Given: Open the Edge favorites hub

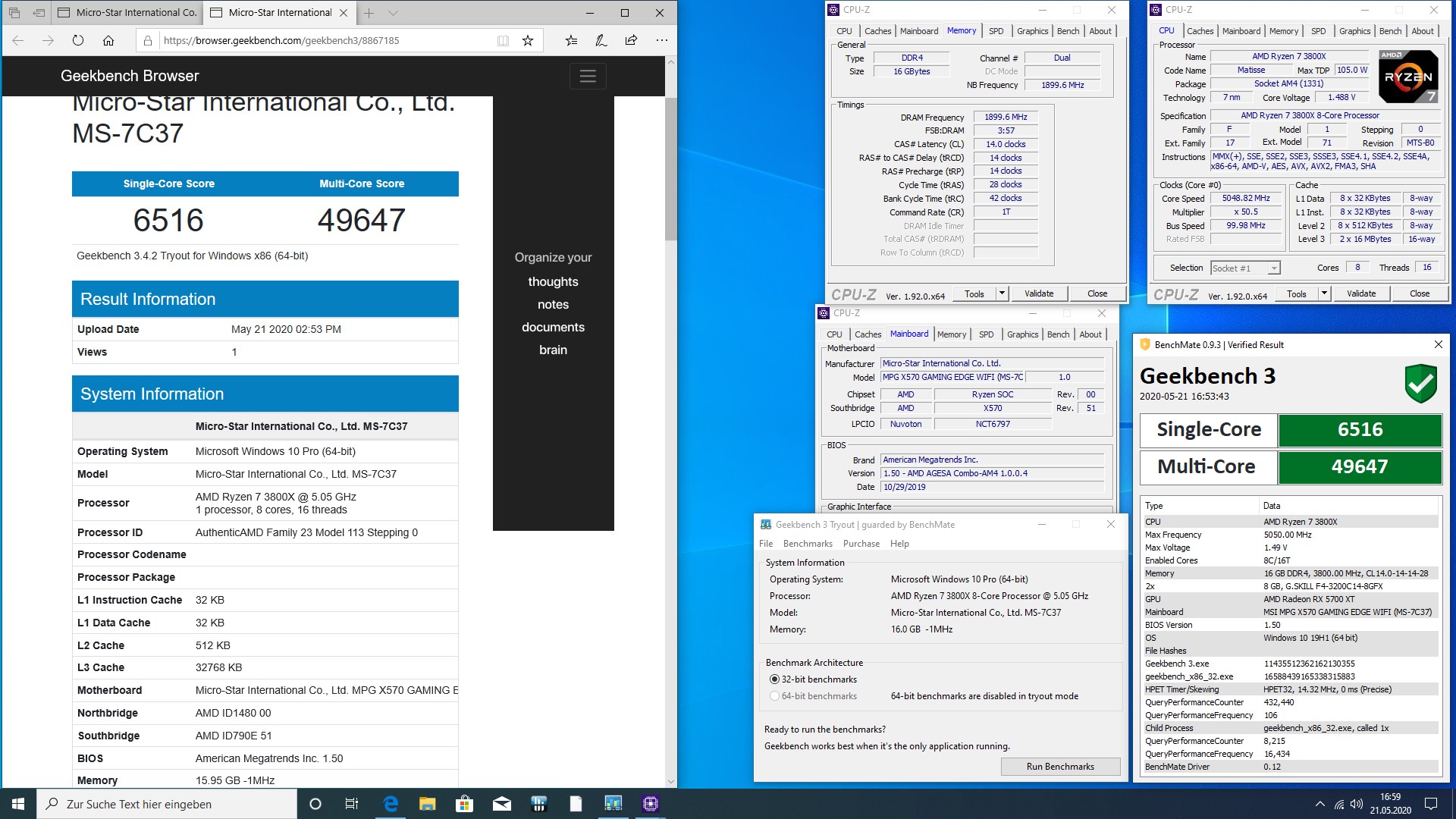Looking at the screenshot, I should pyautogui.click(x=571, y=40).
